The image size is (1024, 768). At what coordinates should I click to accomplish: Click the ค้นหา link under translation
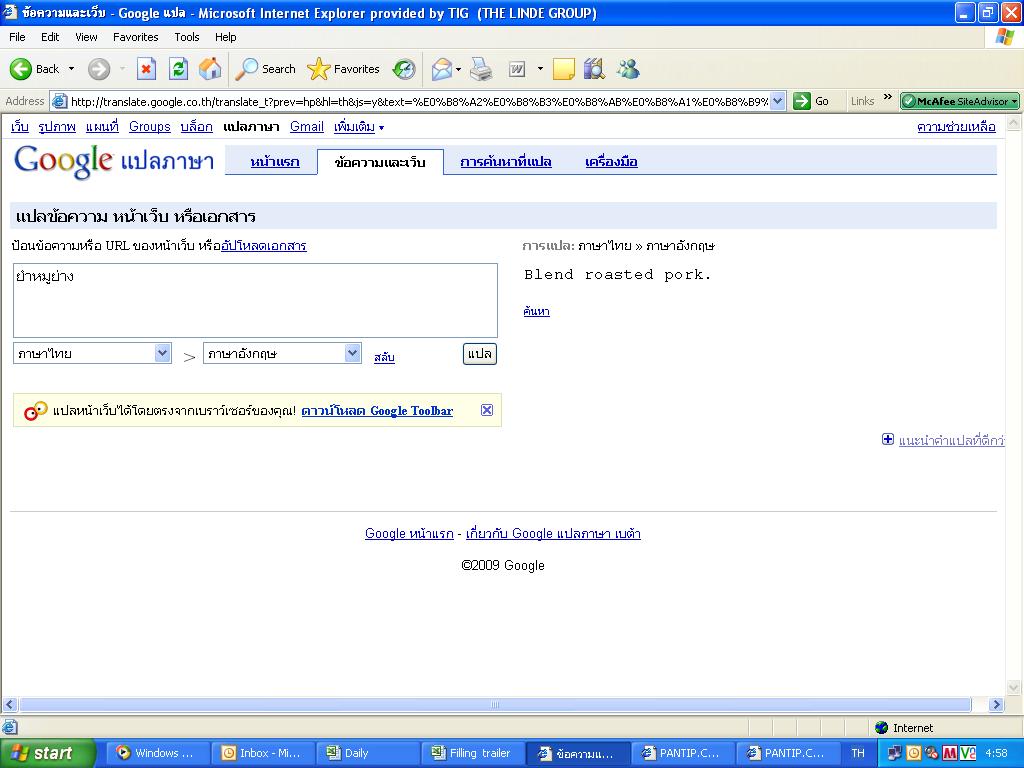[x=536, y=311]
